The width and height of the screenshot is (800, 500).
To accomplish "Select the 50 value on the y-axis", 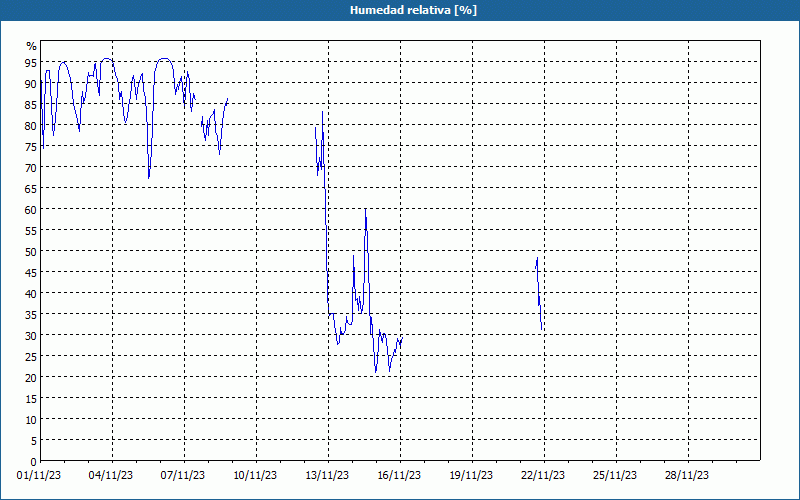I will (x=31, y=252).
